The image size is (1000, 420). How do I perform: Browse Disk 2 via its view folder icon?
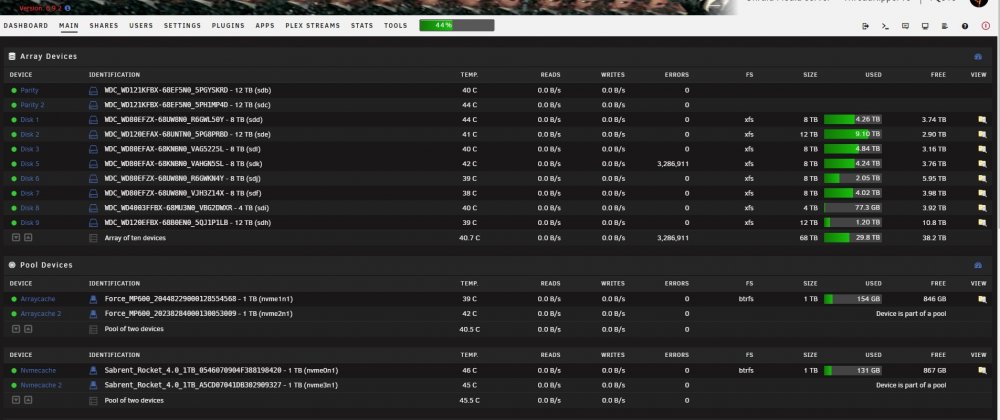coord(982,134)
